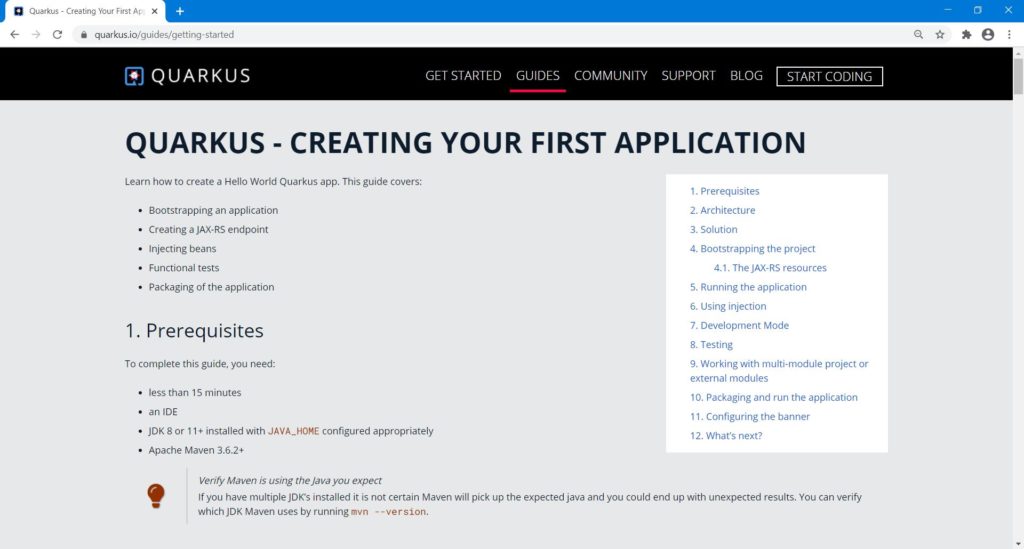Click the START CODING button
The height and width of the screenshot is (549, 1024).
pyautogui.click(x=829, y=76)
